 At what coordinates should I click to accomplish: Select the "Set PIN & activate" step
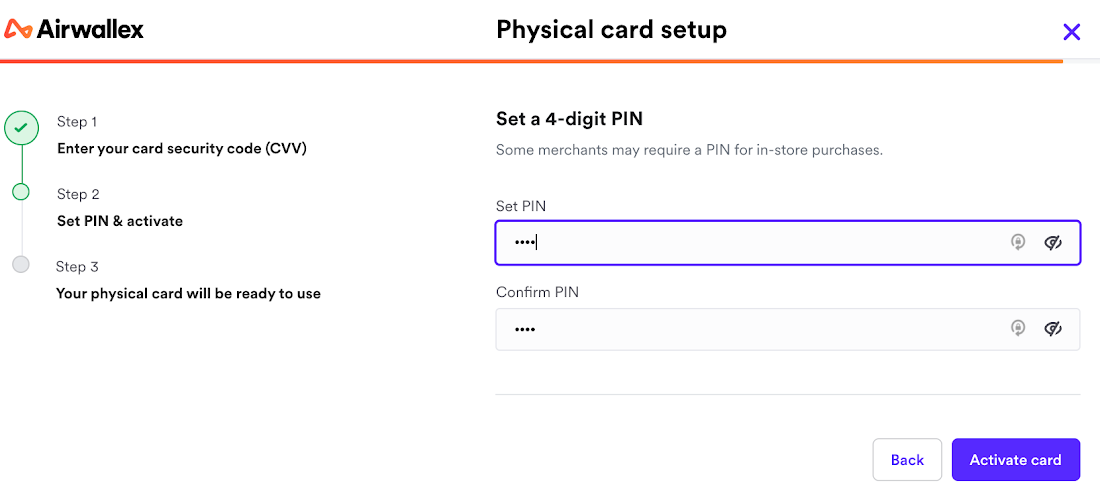pos(120,221)
